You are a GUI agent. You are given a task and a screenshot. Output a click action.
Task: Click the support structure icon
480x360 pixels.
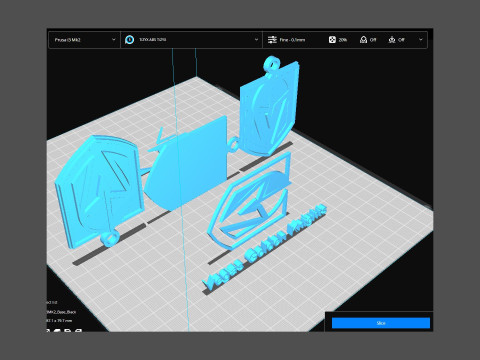click(363, 40)
